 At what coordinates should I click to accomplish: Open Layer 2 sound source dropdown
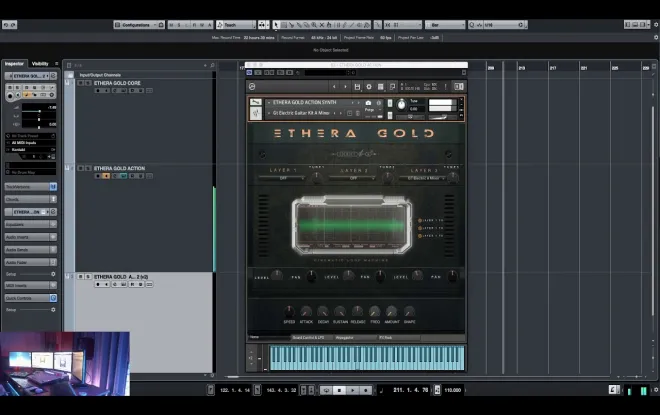coord(353,178)
